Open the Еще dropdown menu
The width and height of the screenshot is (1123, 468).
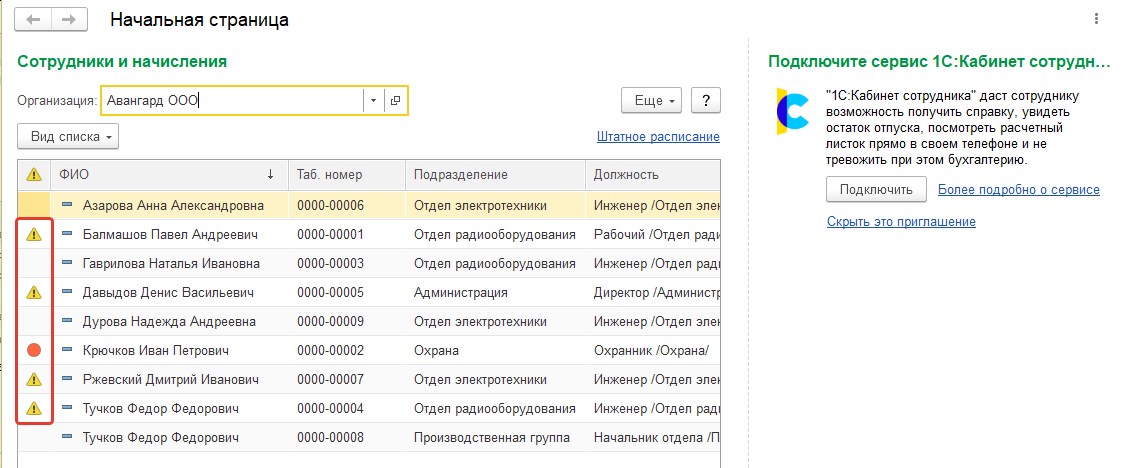tap(651, 101)
